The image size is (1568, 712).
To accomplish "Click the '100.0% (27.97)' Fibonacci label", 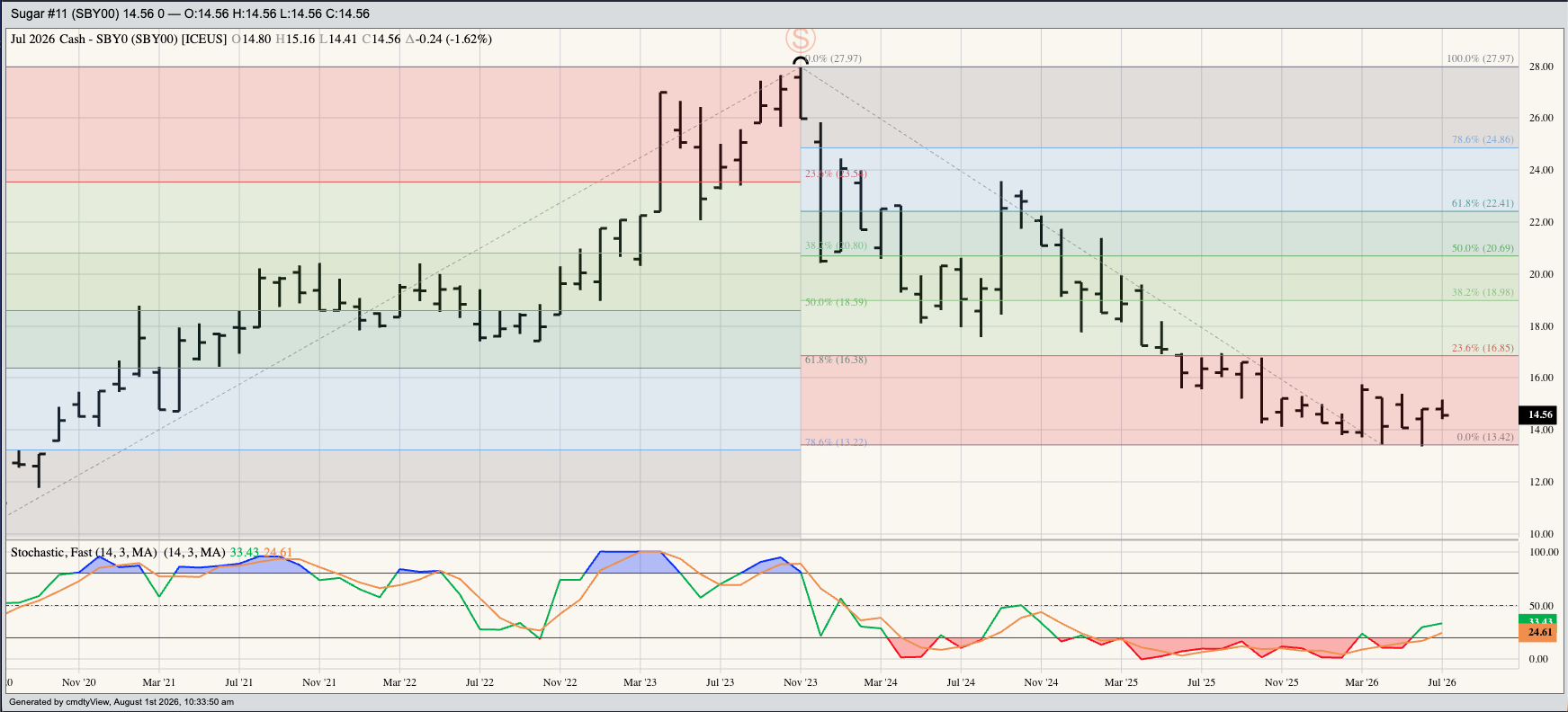I will [1480, 58].
